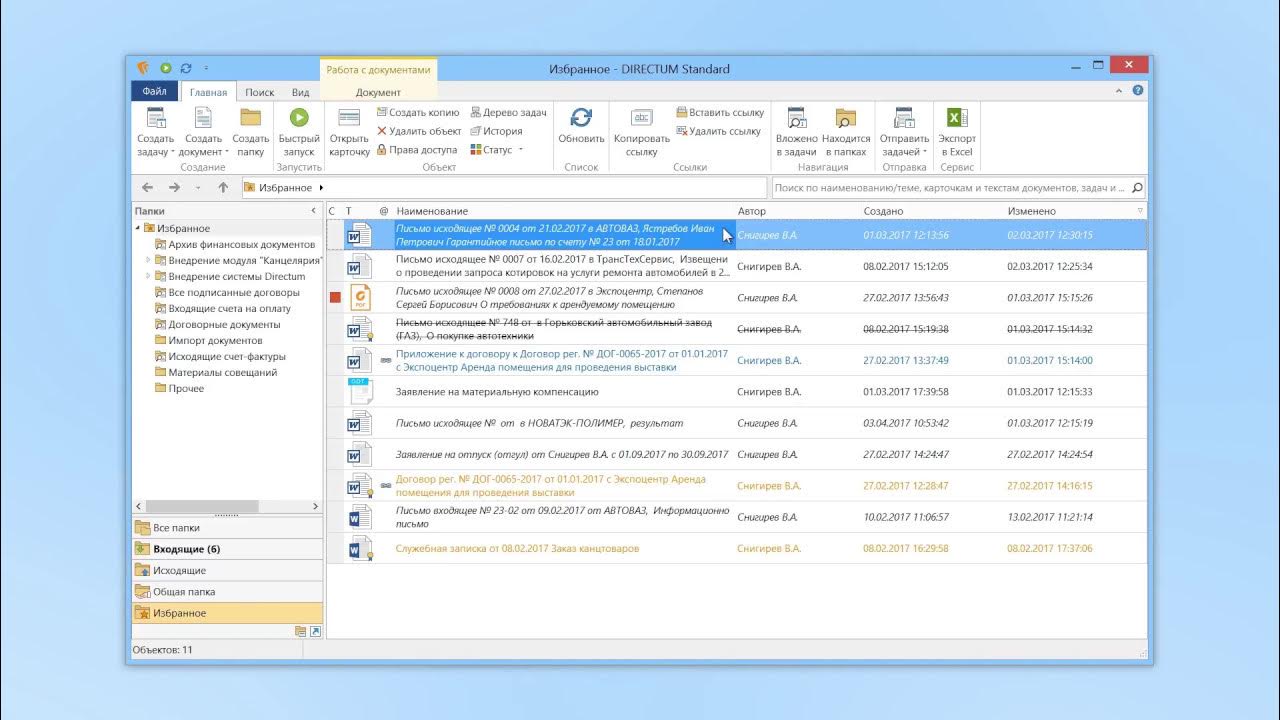
Task: Select Служебная записка Заказ канцтоваров row
Action: click(737, 549)
